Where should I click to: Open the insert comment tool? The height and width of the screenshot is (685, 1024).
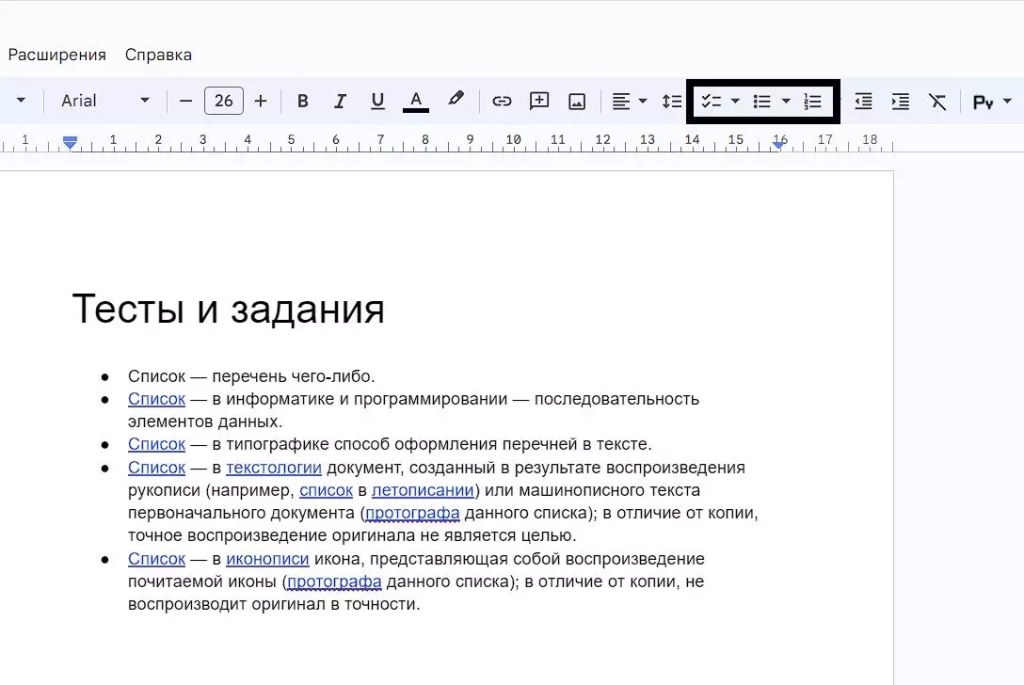(539, 100)
